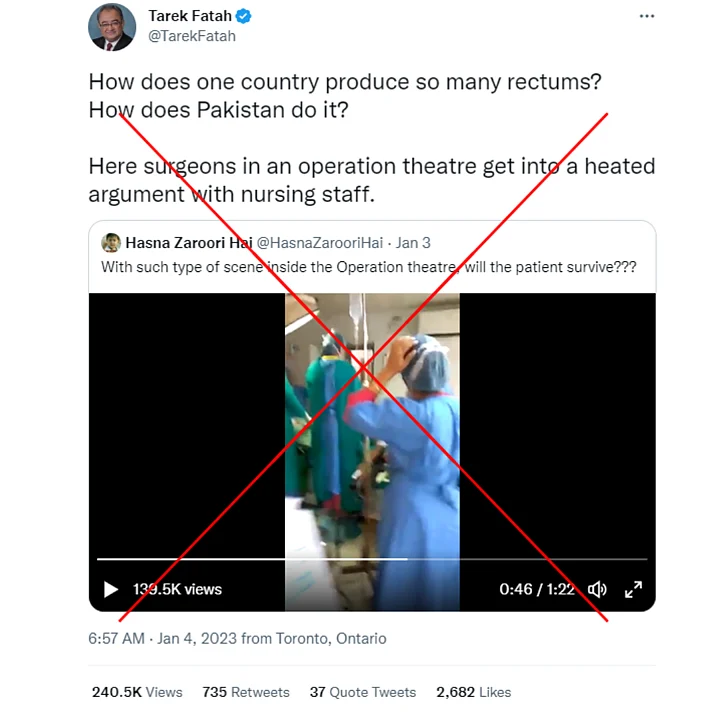Click Tarek Fatah's profile picture
Screen dimensions: 720x720
point(112,26)
